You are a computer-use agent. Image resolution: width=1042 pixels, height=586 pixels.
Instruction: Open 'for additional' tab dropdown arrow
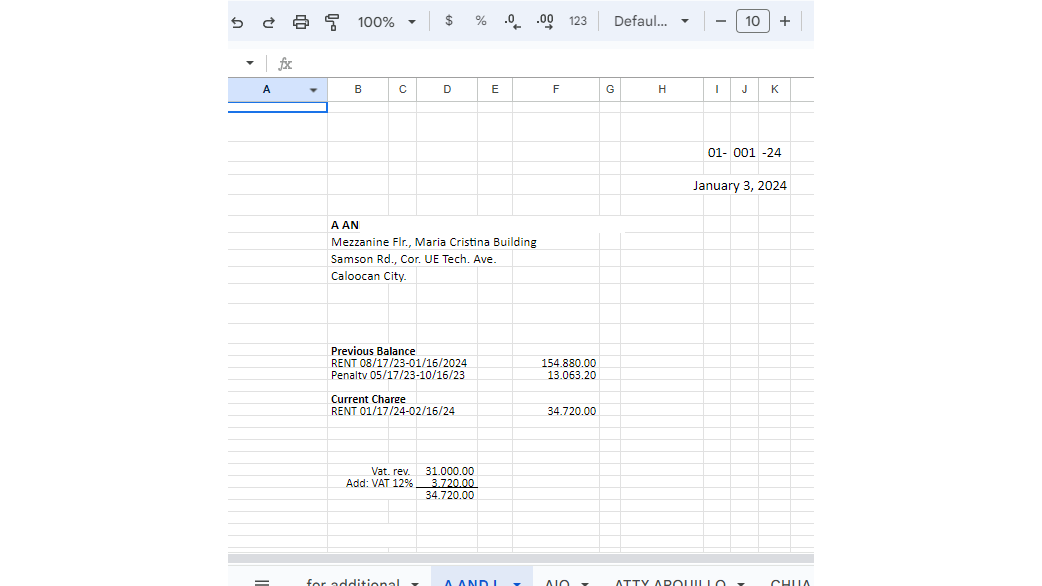tap(415, 583)
